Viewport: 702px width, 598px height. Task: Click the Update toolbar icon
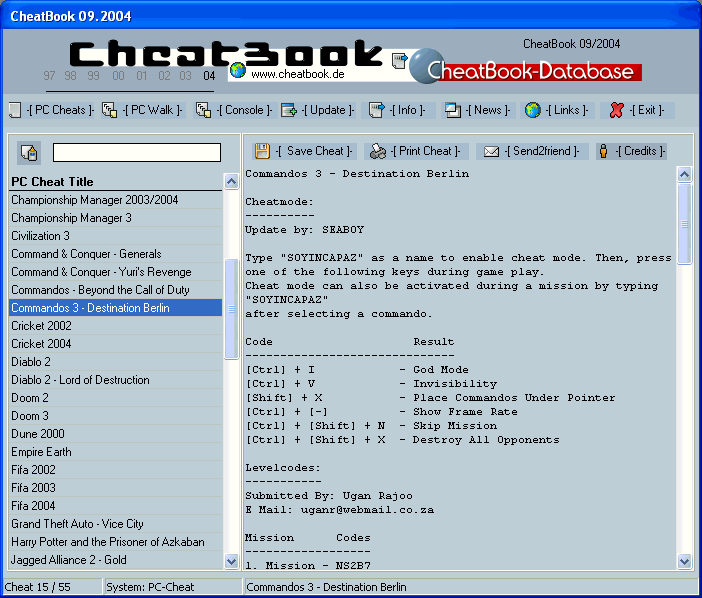(289, 110)
